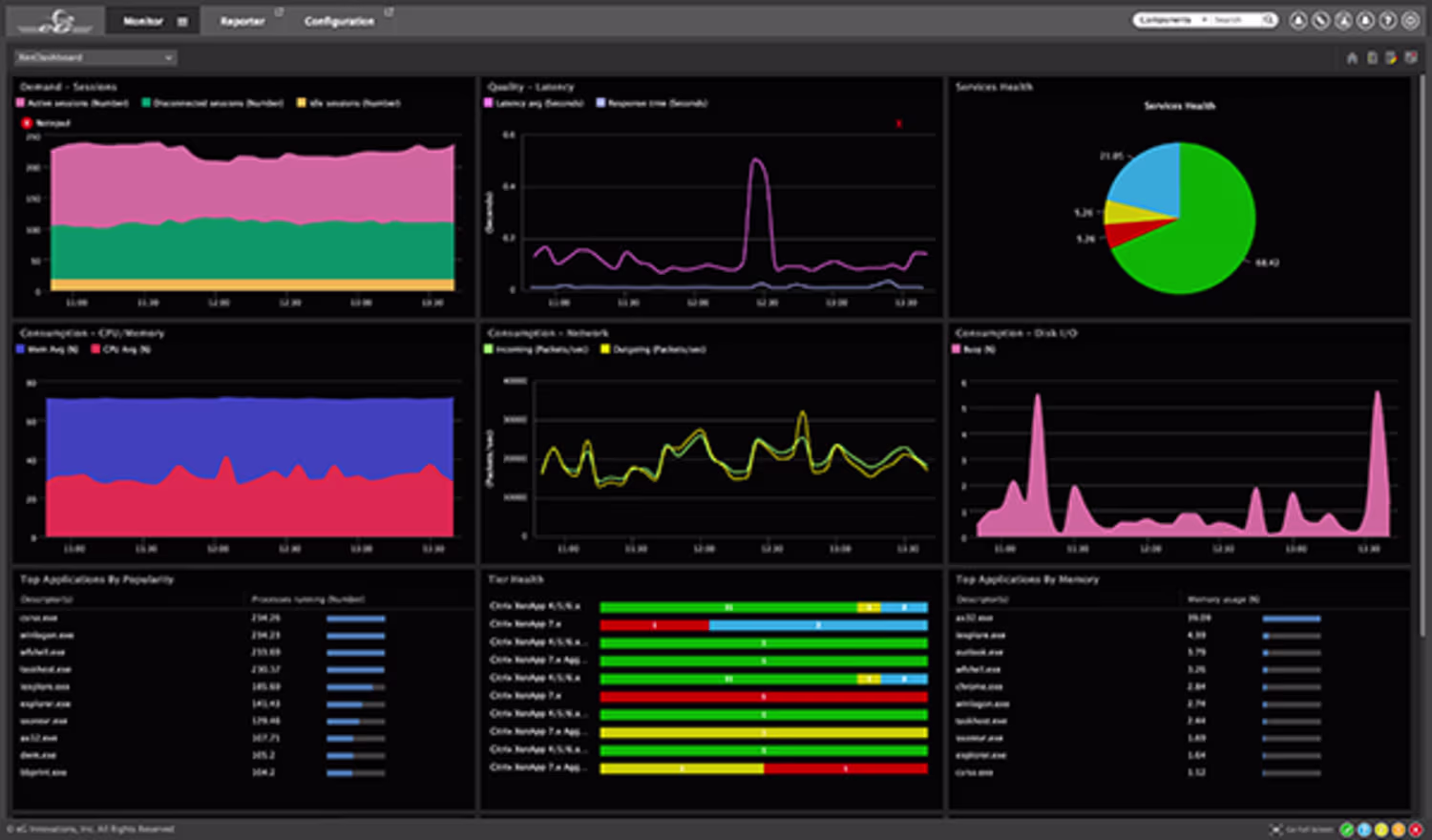Click the green status indicator icon
This screenshot has width=1432, height=840.
click(x=1347, y=829)
